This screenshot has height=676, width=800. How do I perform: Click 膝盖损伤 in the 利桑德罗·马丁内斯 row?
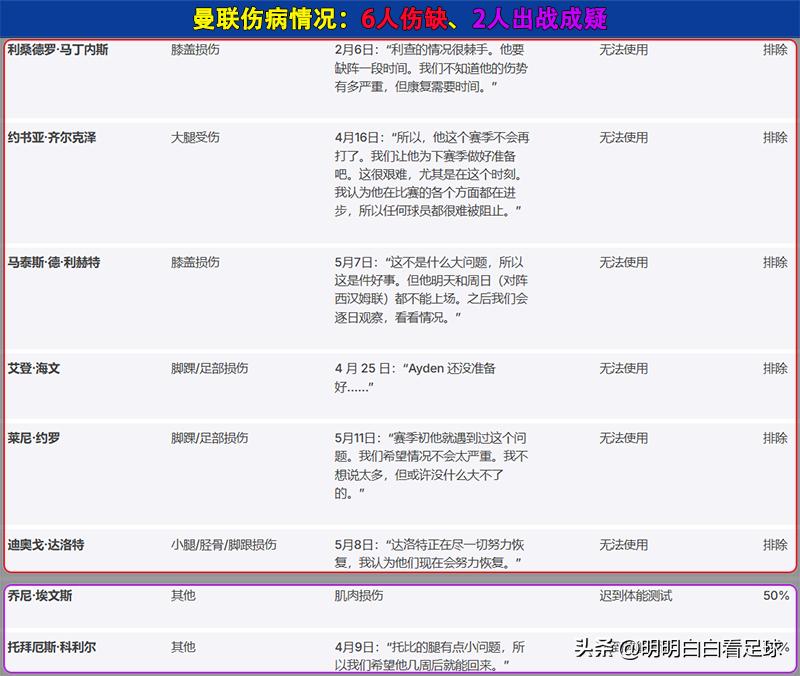pos(195,49)
